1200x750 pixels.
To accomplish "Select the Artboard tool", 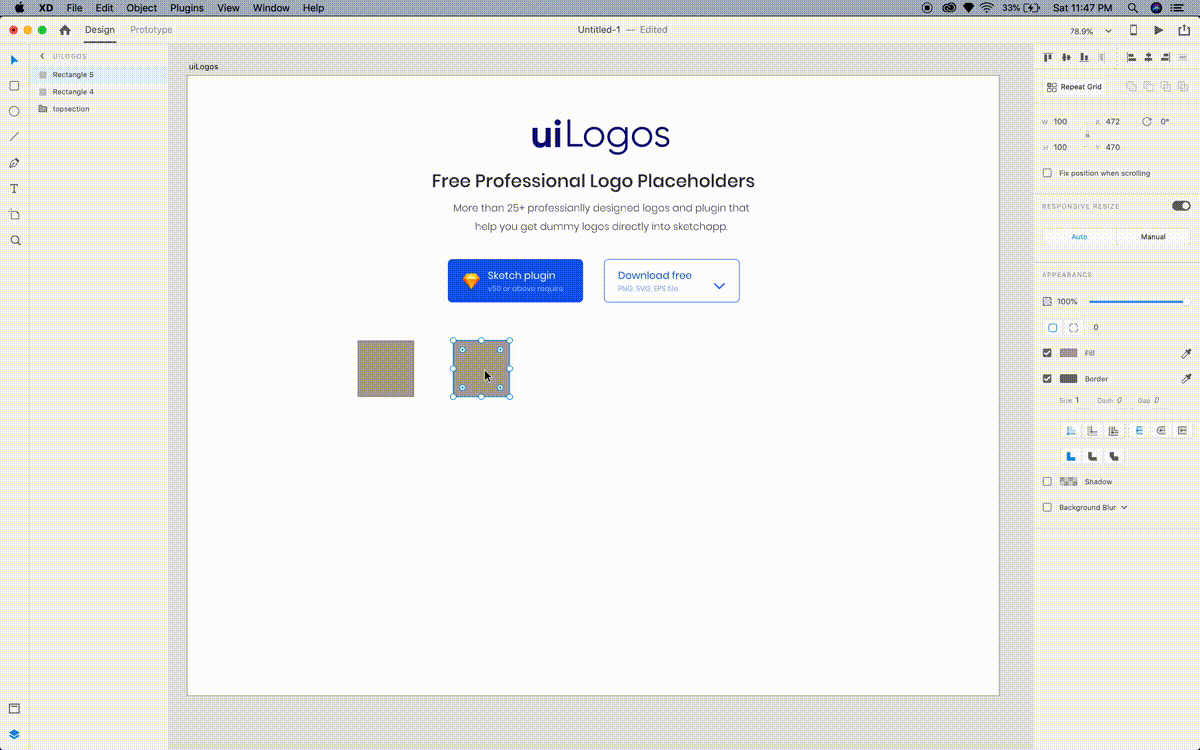I will pos(13,213).
